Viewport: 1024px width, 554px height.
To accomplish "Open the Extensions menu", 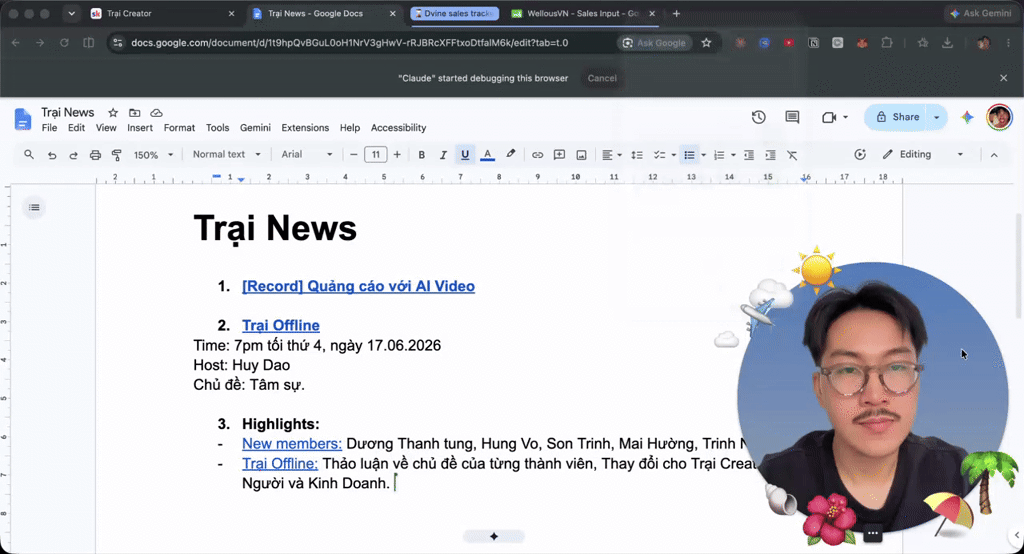I will [x=305, y=127].
